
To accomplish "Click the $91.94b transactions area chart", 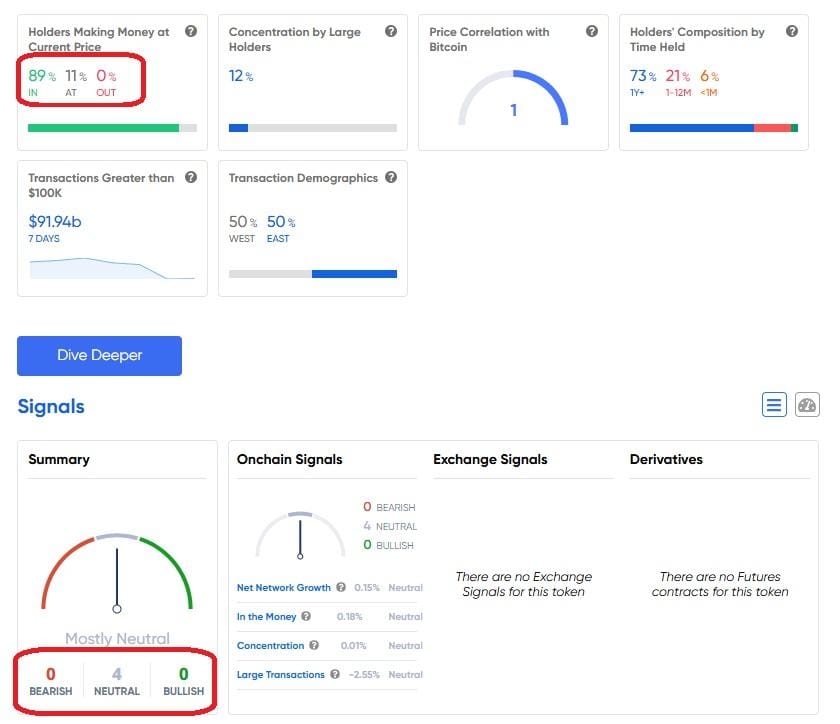I will pyautogui.click(x=112, y=268).
